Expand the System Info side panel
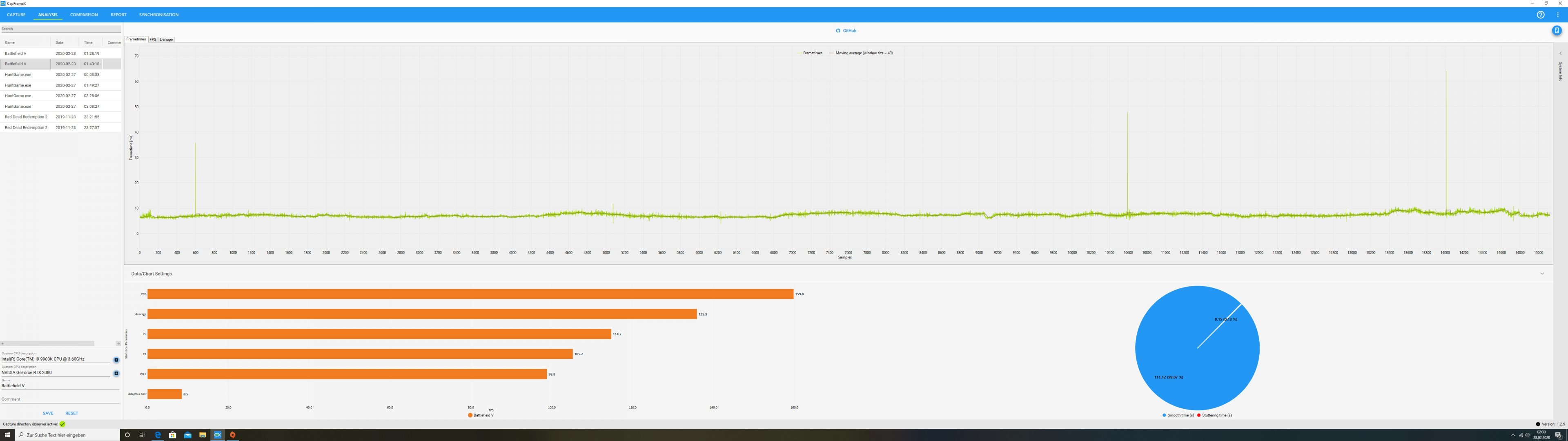 coord(1560,53)
